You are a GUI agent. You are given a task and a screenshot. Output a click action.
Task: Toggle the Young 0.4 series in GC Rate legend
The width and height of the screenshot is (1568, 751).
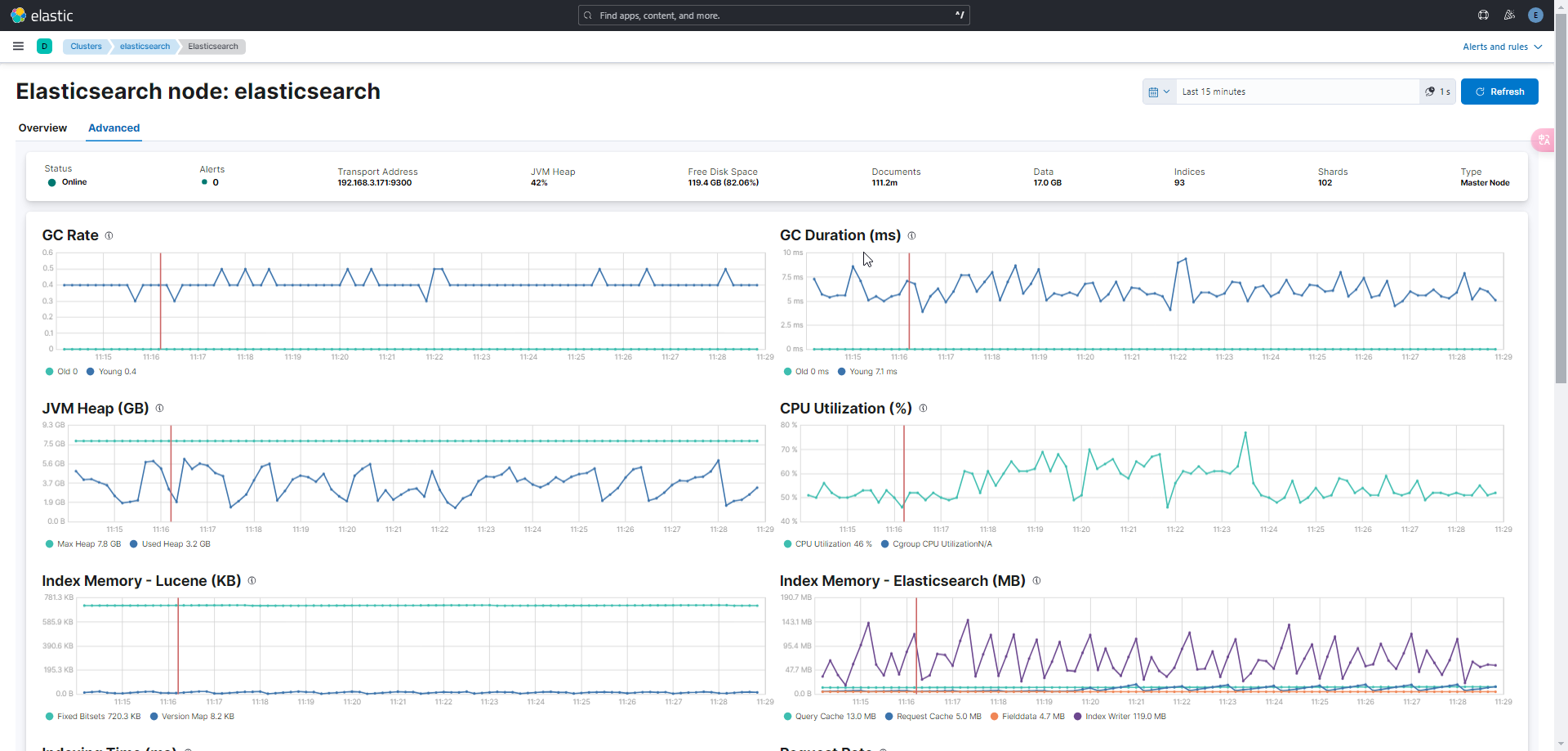[112, 372]
